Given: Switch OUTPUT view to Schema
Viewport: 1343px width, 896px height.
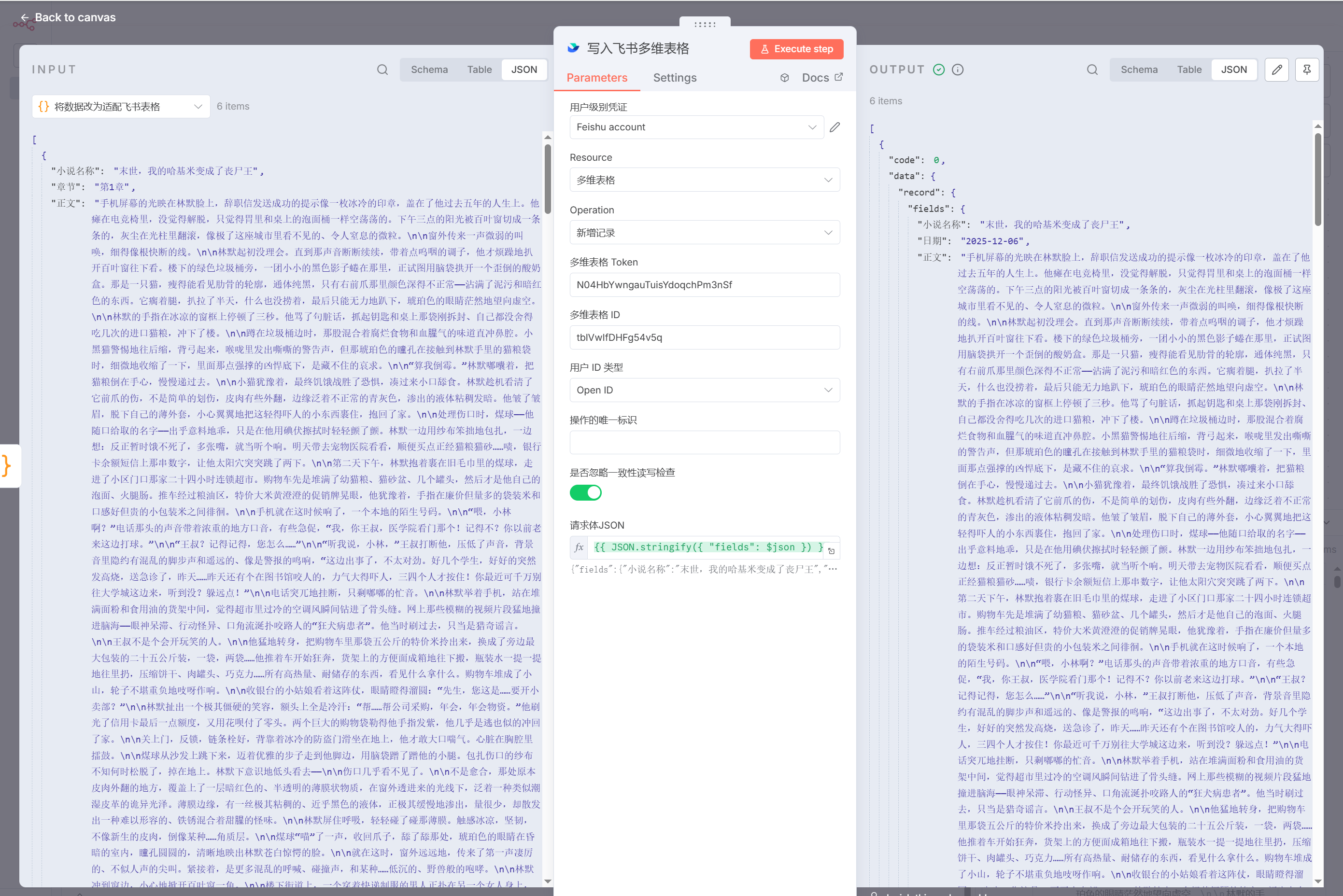Looking at the screenshot, I should [1138, 70].
